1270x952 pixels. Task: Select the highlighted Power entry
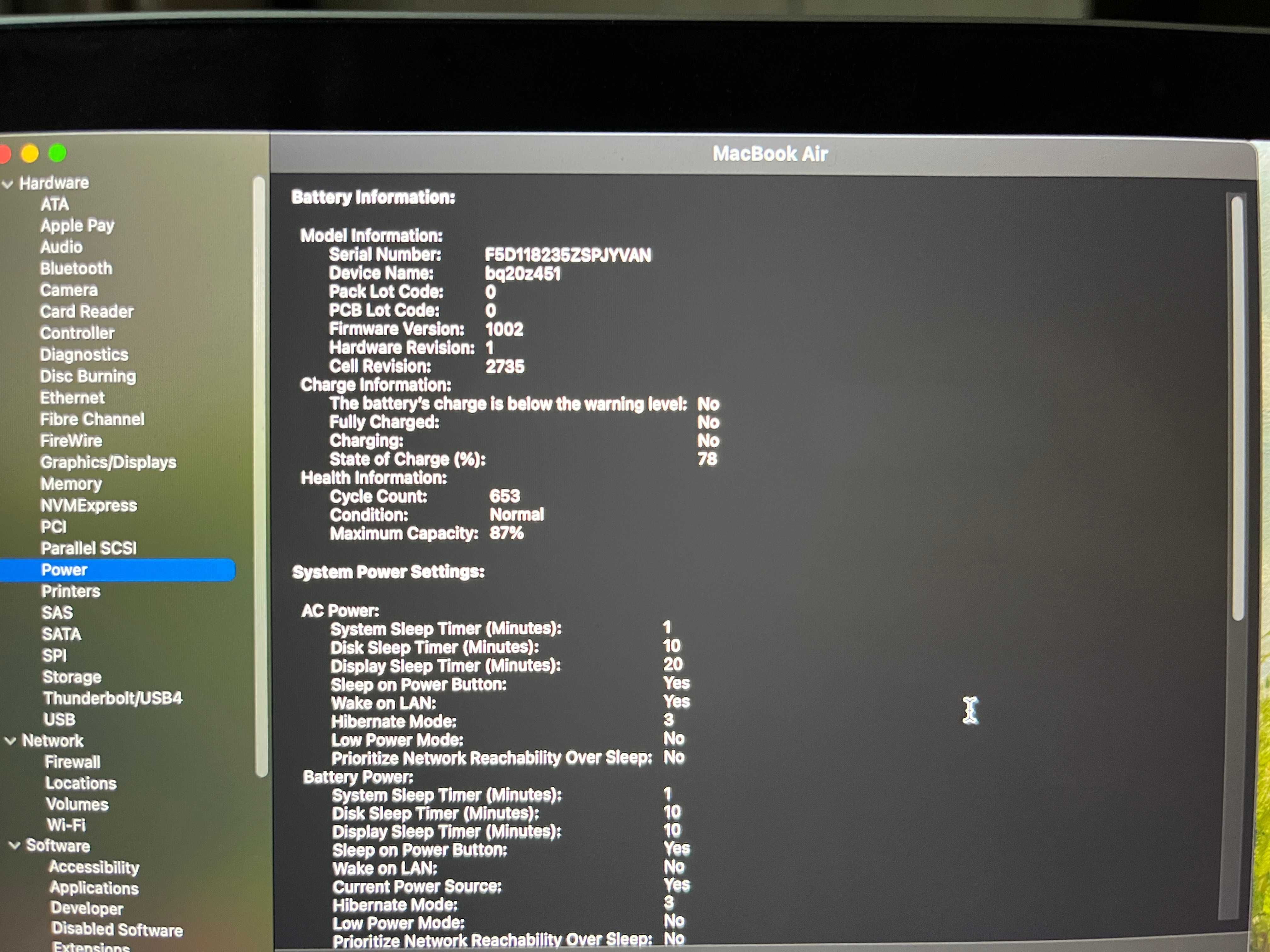(x=117, y=570)
